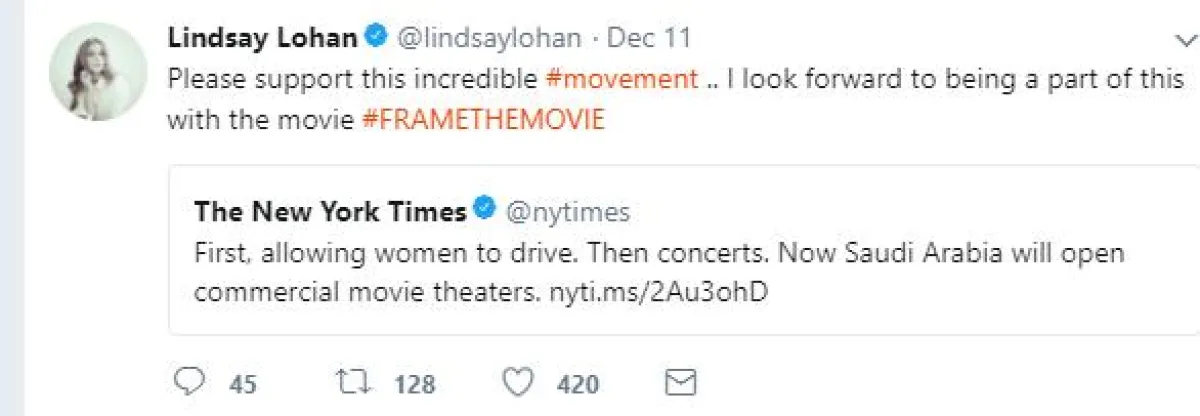This screenshot has width=1200, height=416.
Task: Send tweet via direct message envelope
Action: click(680, 383)
